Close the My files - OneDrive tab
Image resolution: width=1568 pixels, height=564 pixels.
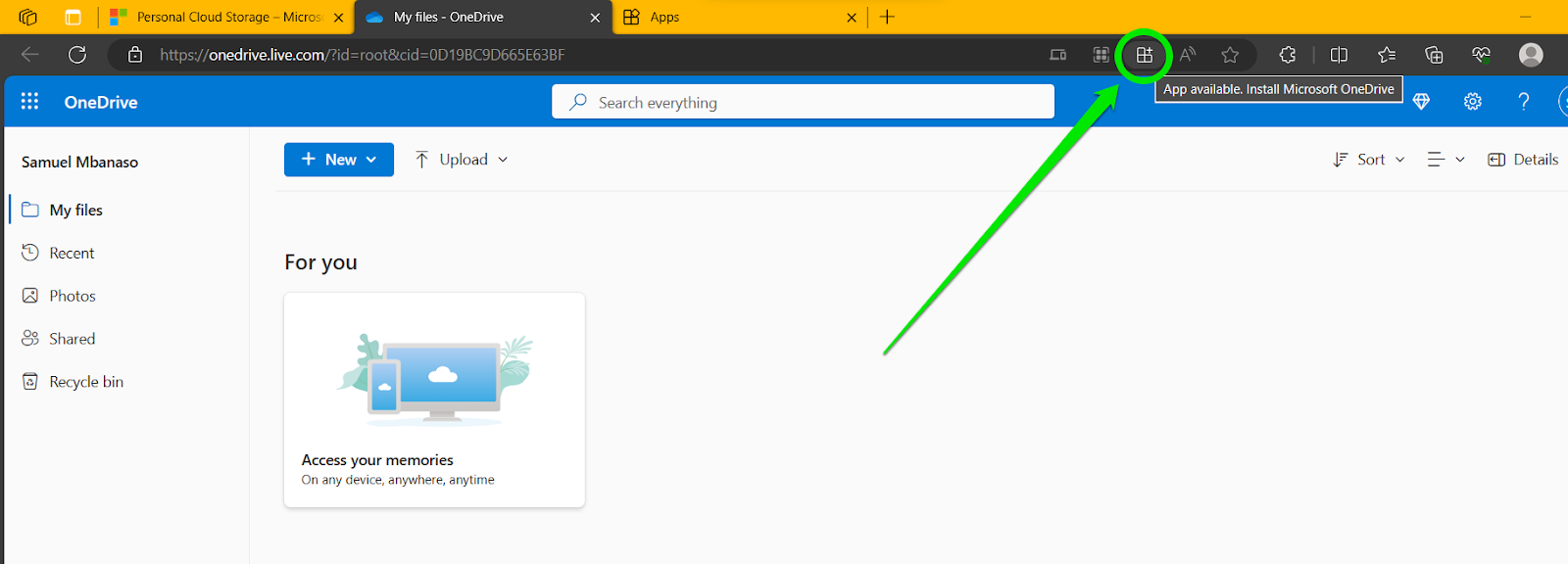pos(595,18)
